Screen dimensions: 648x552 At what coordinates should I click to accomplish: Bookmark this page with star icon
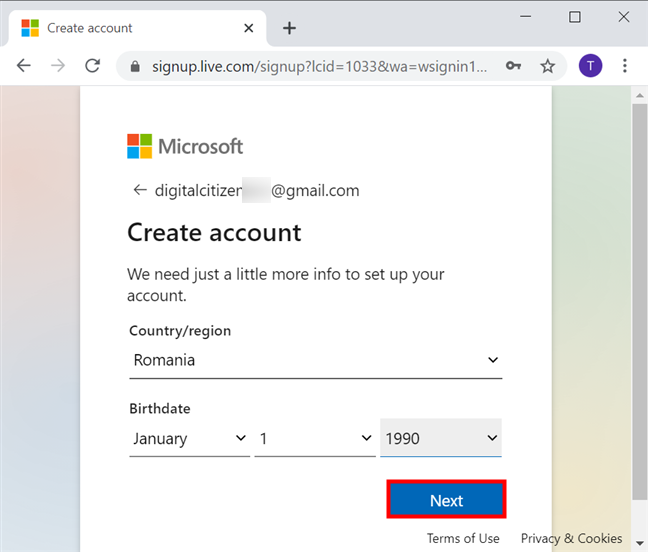point(547,66)
